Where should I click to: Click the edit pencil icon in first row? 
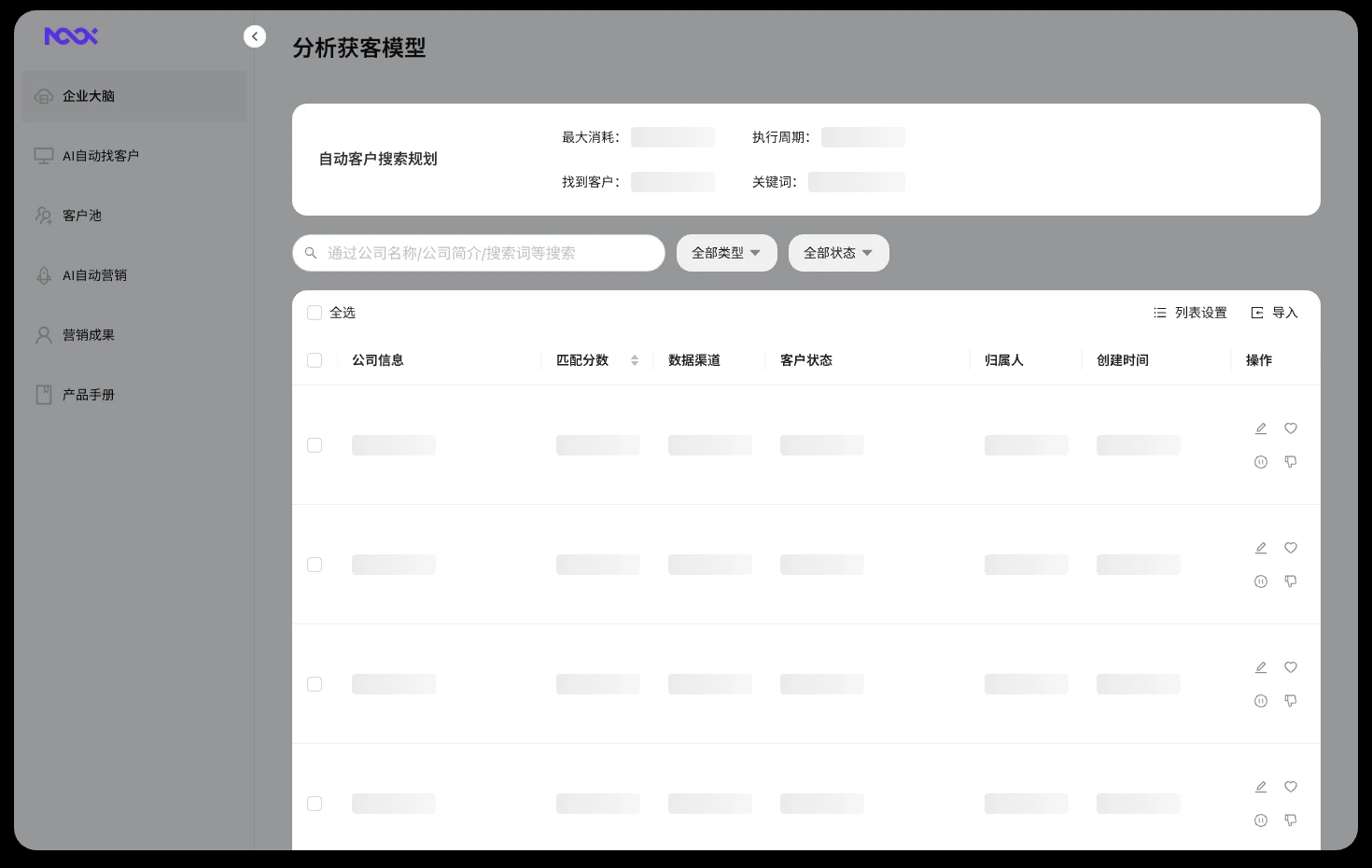(1261, 428)
